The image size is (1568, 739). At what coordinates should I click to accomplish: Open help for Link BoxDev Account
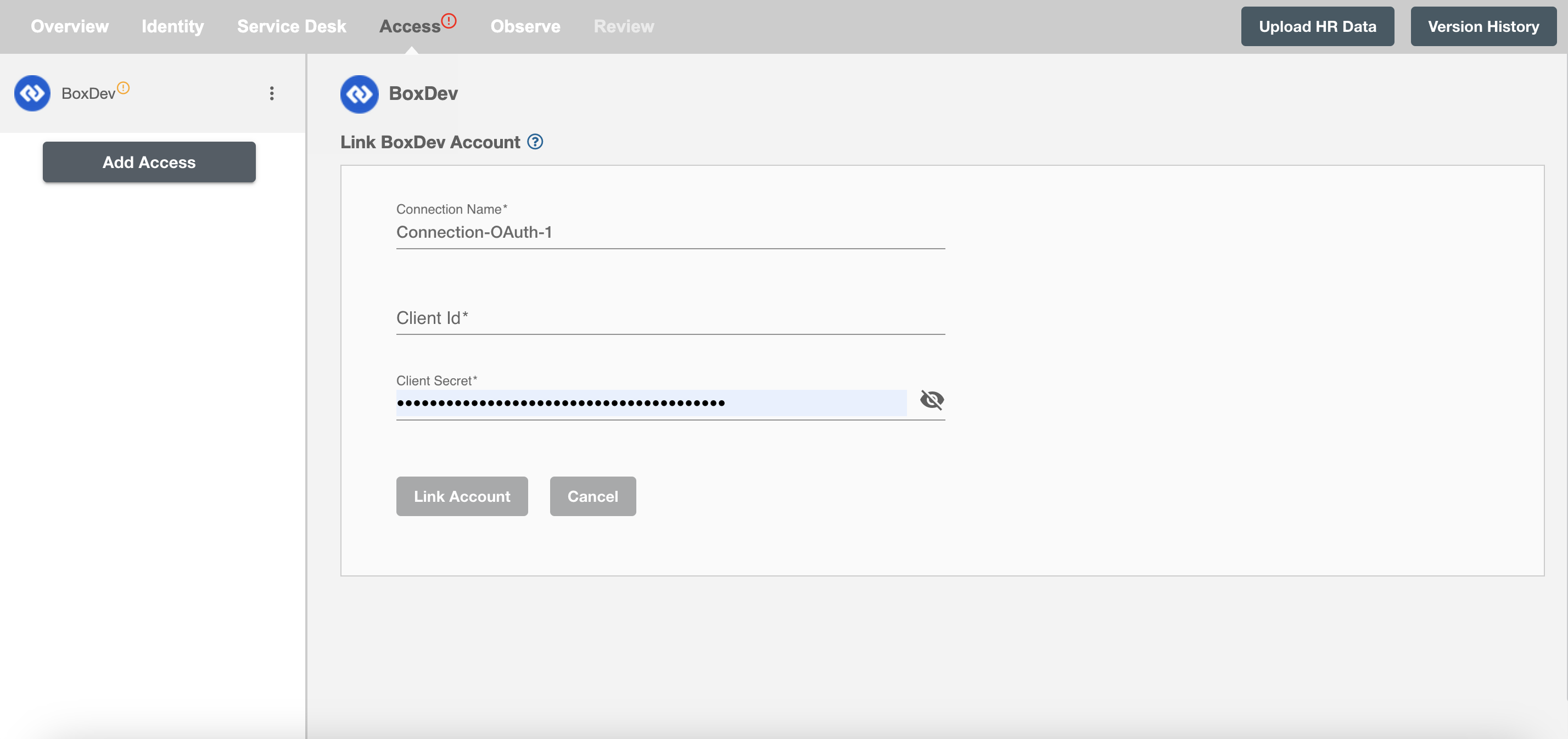535,142
